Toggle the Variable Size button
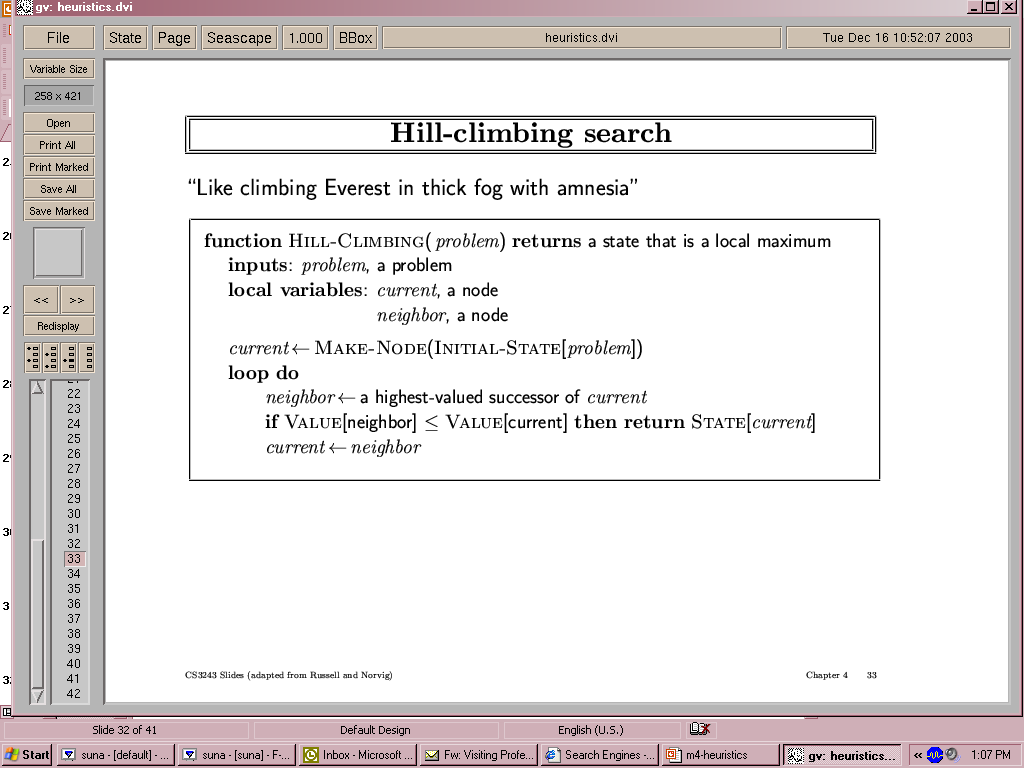Screen dimensions: 1024x768 [x=58, y=69]
